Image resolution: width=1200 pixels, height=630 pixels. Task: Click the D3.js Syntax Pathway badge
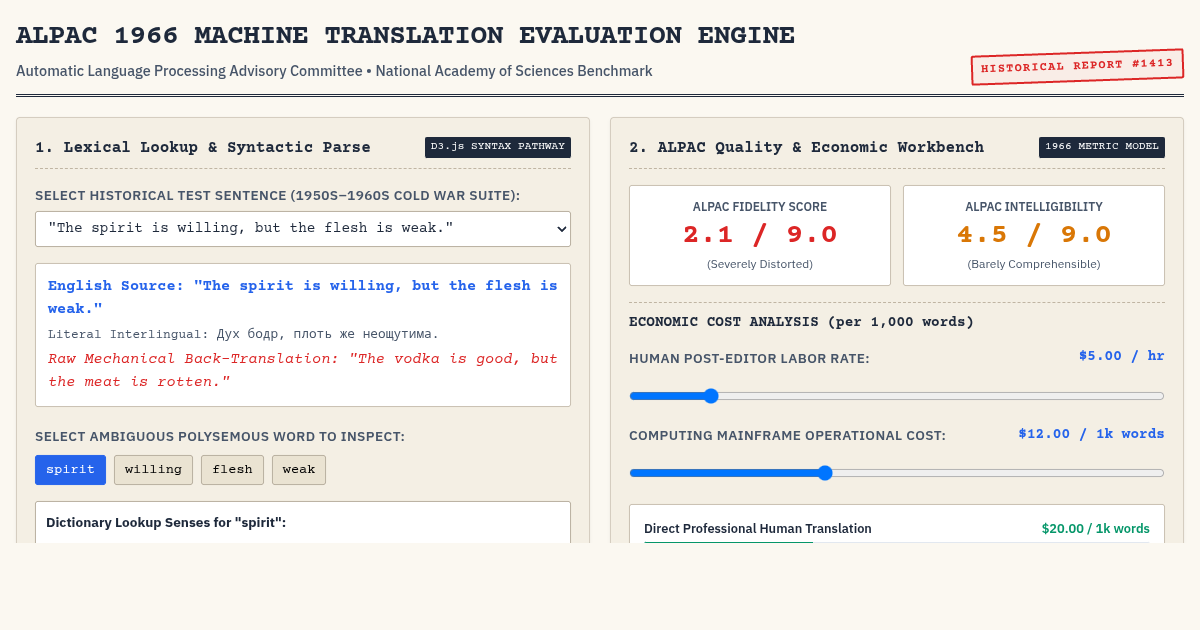pyautogui.click(x=498, y=147)
